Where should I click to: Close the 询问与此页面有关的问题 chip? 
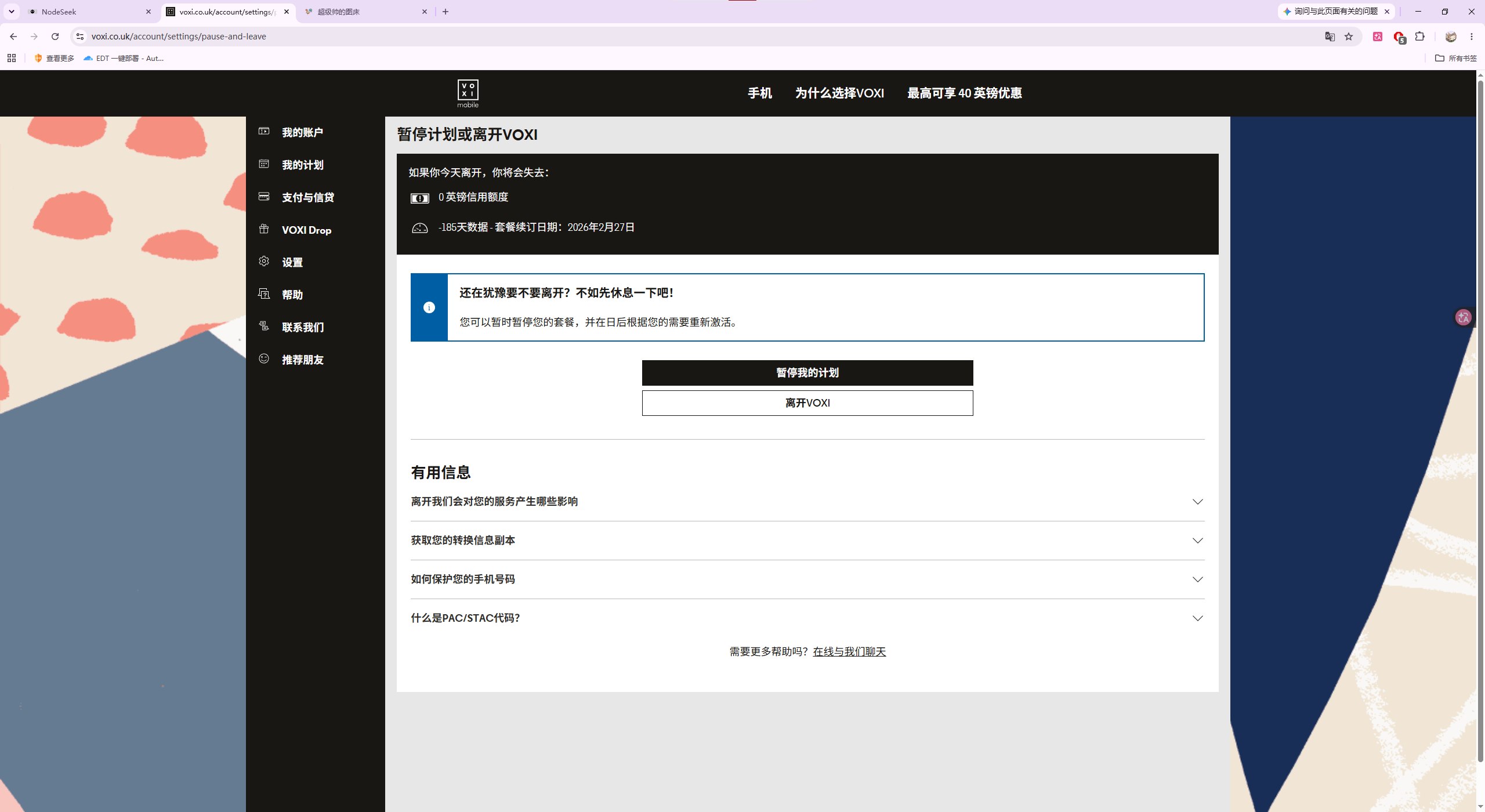coord(1387,12)
